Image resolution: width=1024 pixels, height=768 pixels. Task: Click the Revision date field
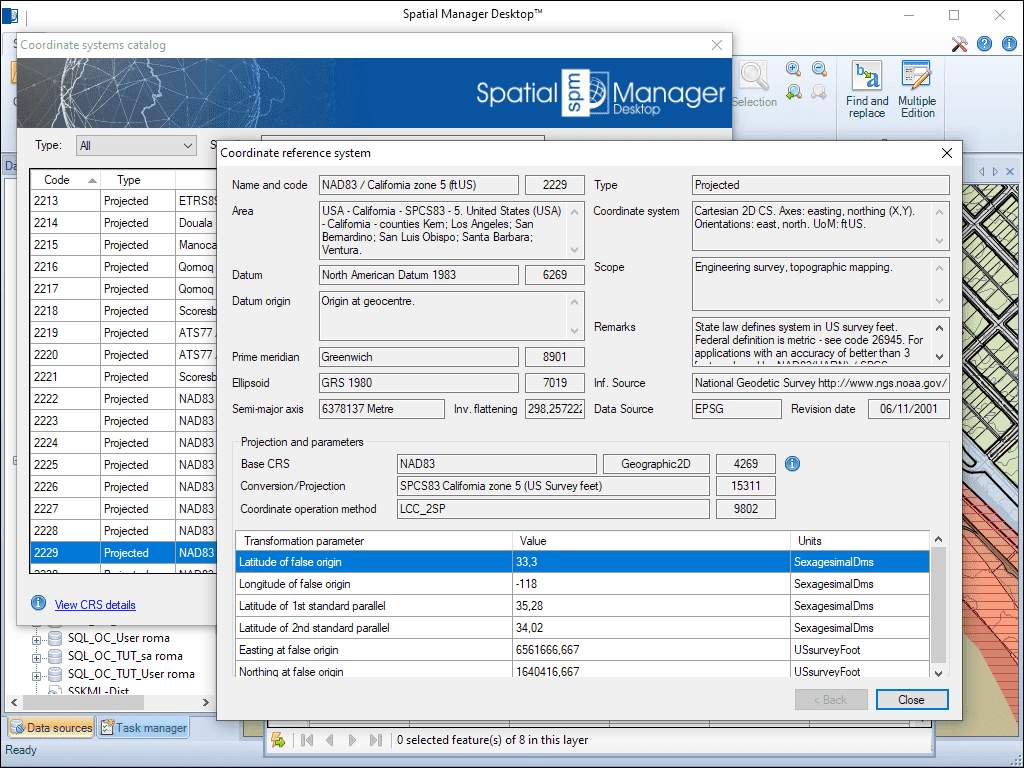click(x=908, y=409)
